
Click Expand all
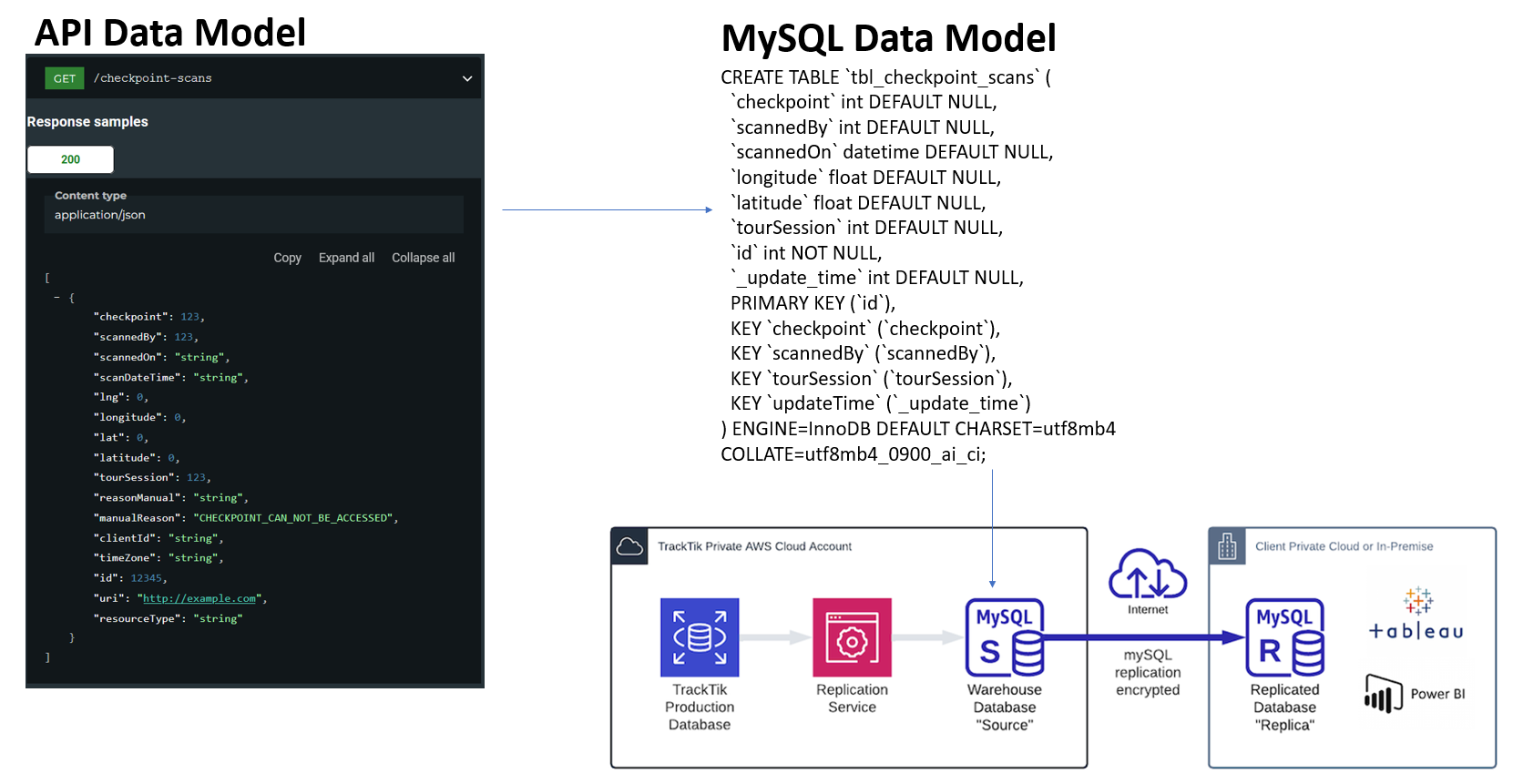tap(346, 258)
